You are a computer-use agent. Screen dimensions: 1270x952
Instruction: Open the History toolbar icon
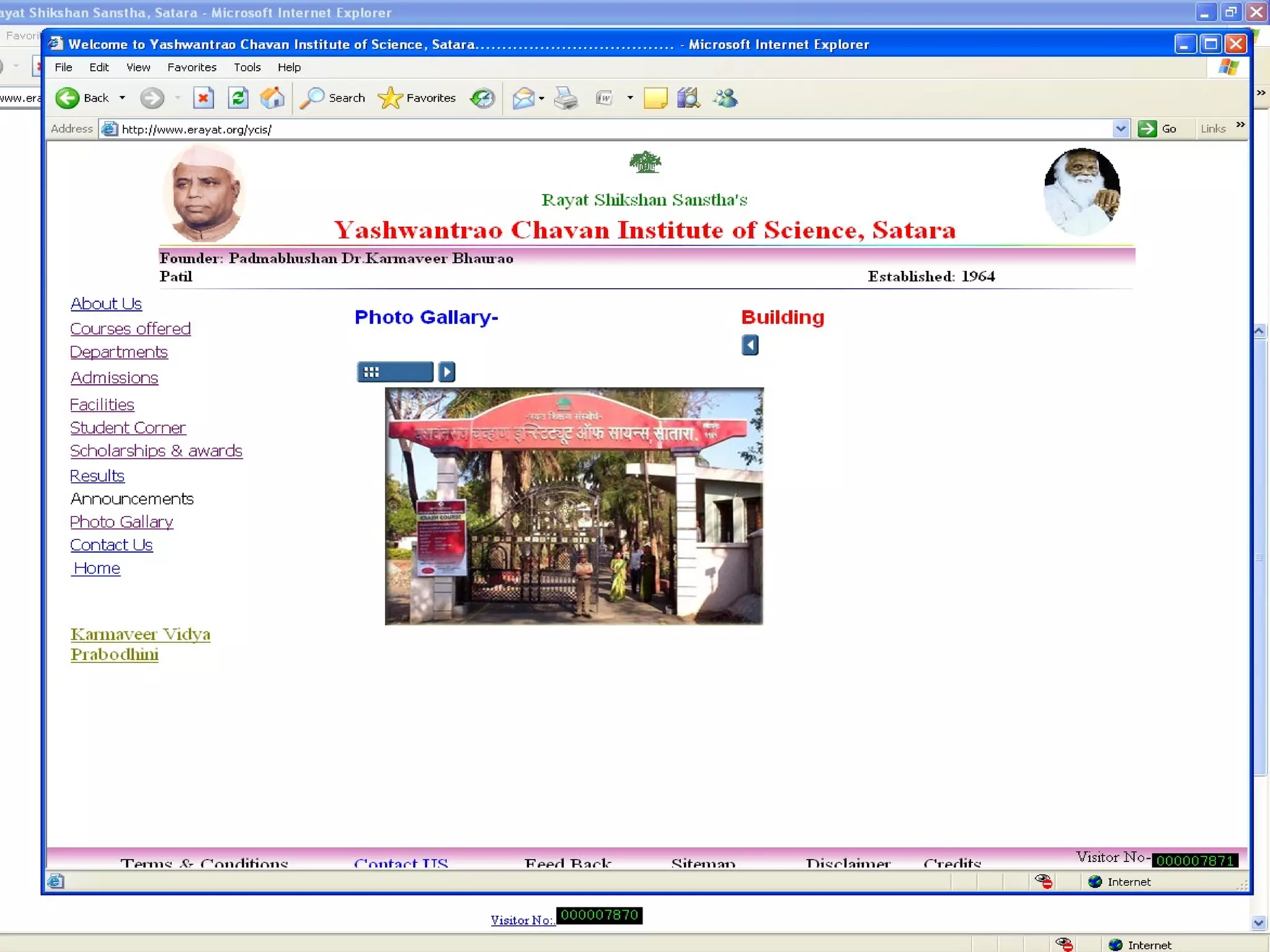482,98
